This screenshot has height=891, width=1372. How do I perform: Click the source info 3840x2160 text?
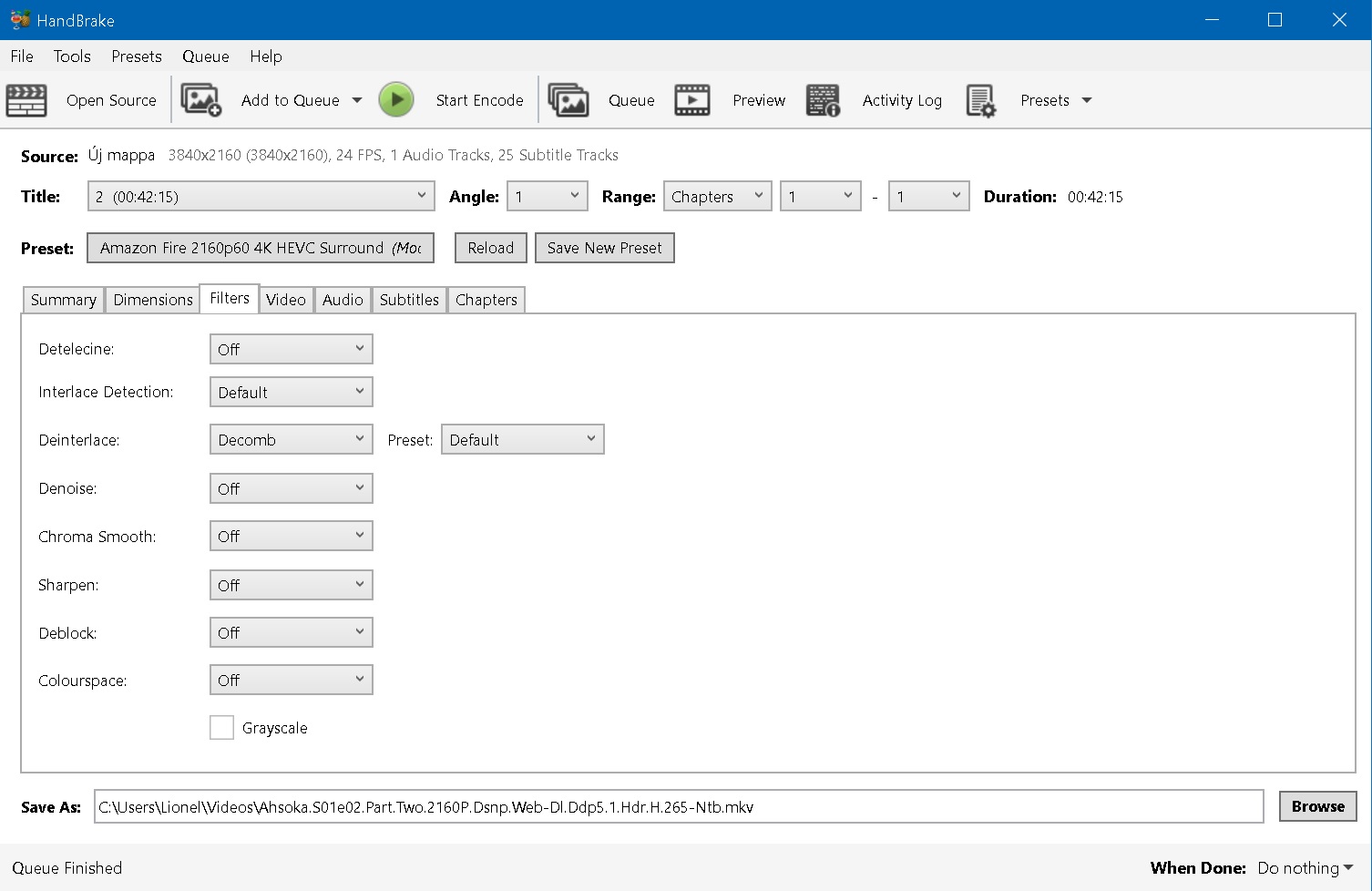click(394, 155)
